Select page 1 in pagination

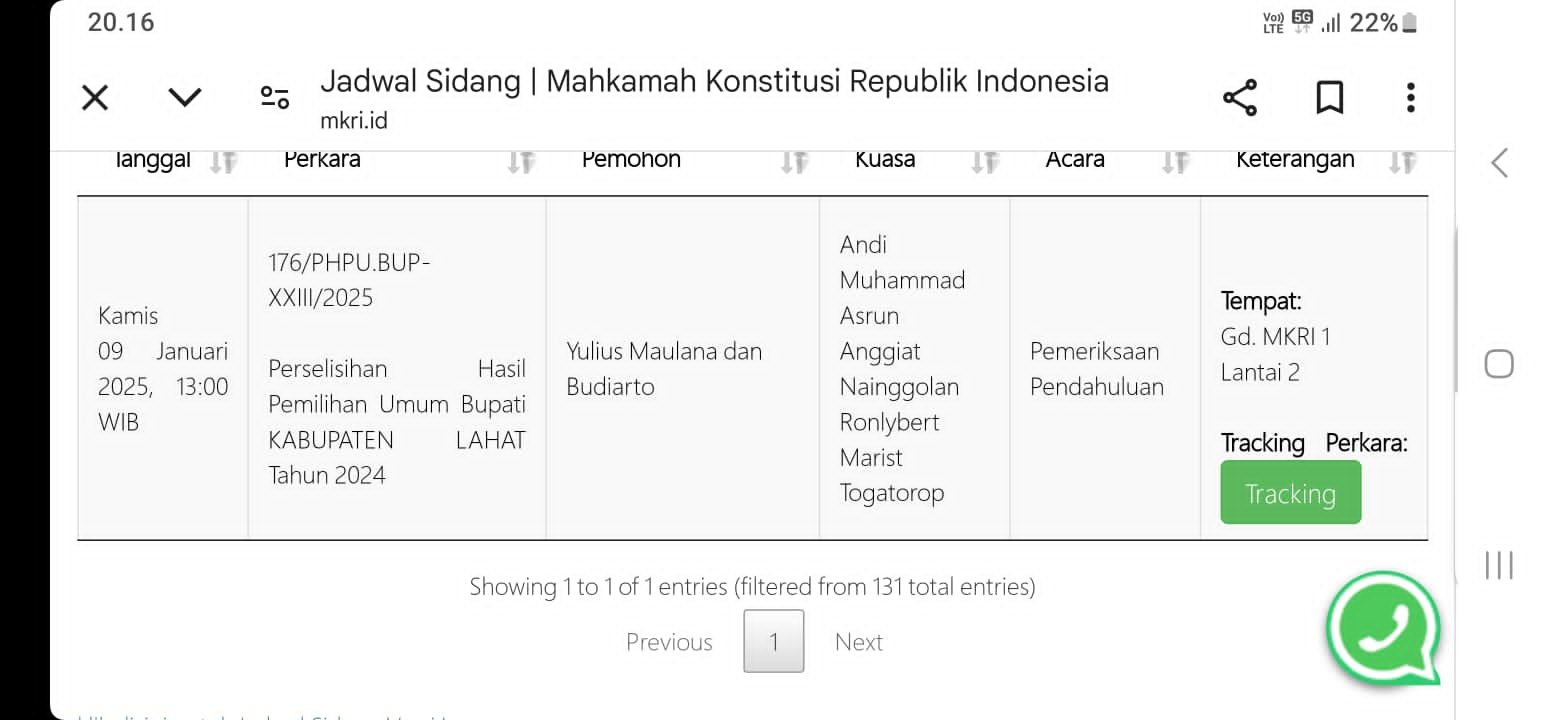pyautogui.click(x=773, y=642)
